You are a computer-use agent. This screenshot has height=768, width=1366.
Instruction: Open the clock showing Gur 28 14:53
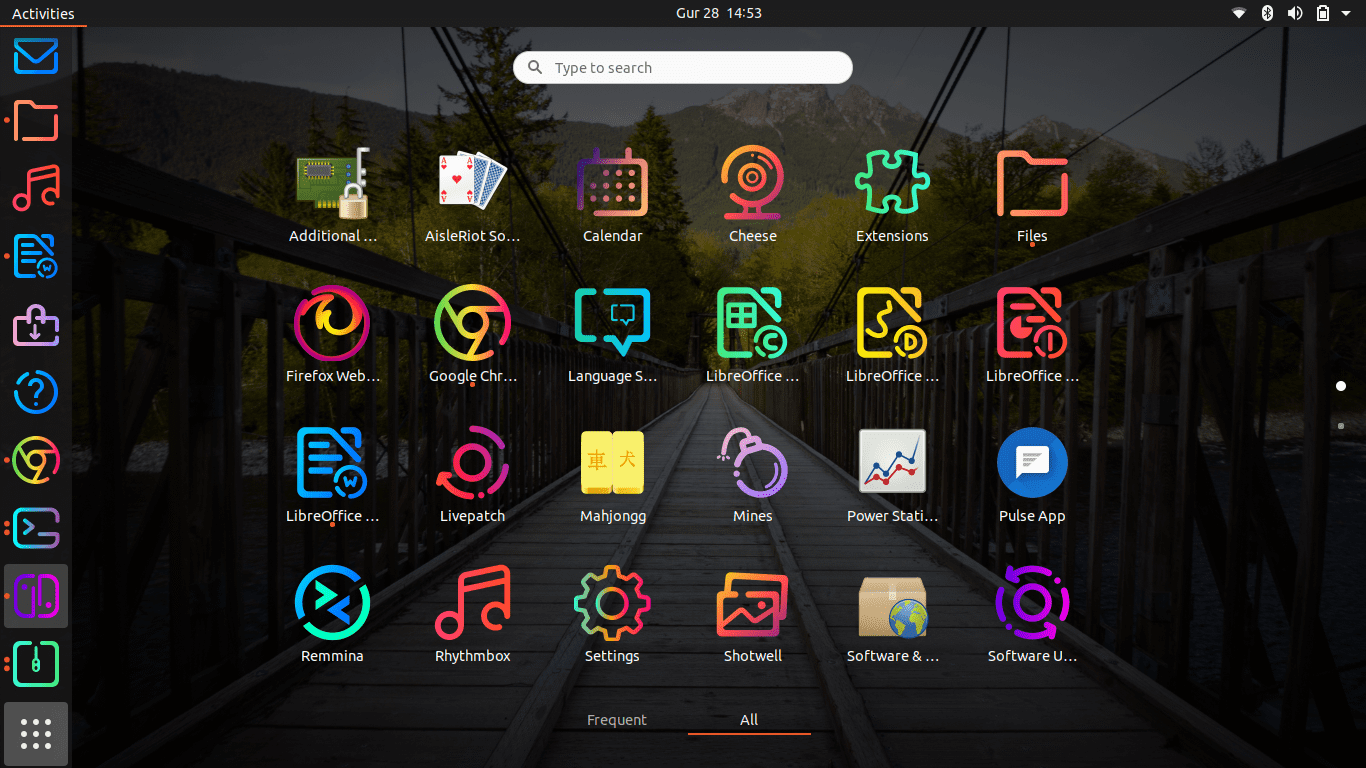[719, 13]
